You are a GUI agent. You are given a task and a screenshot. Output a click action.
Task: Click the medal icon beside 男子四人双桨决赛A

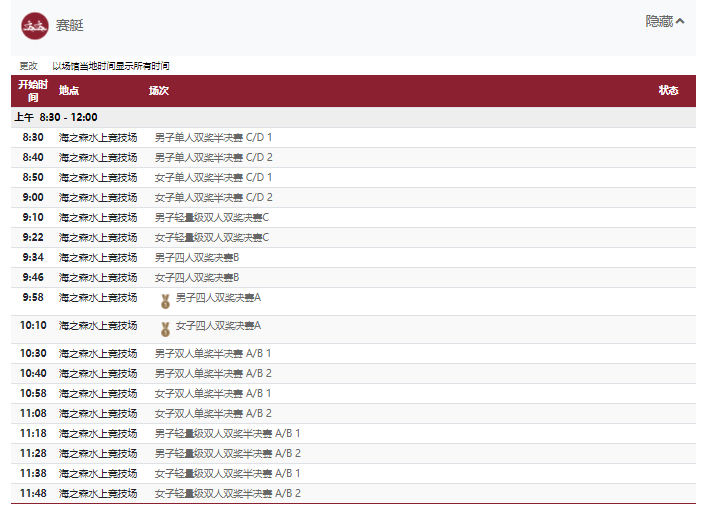pyautogui.click(x=165, y=301)
